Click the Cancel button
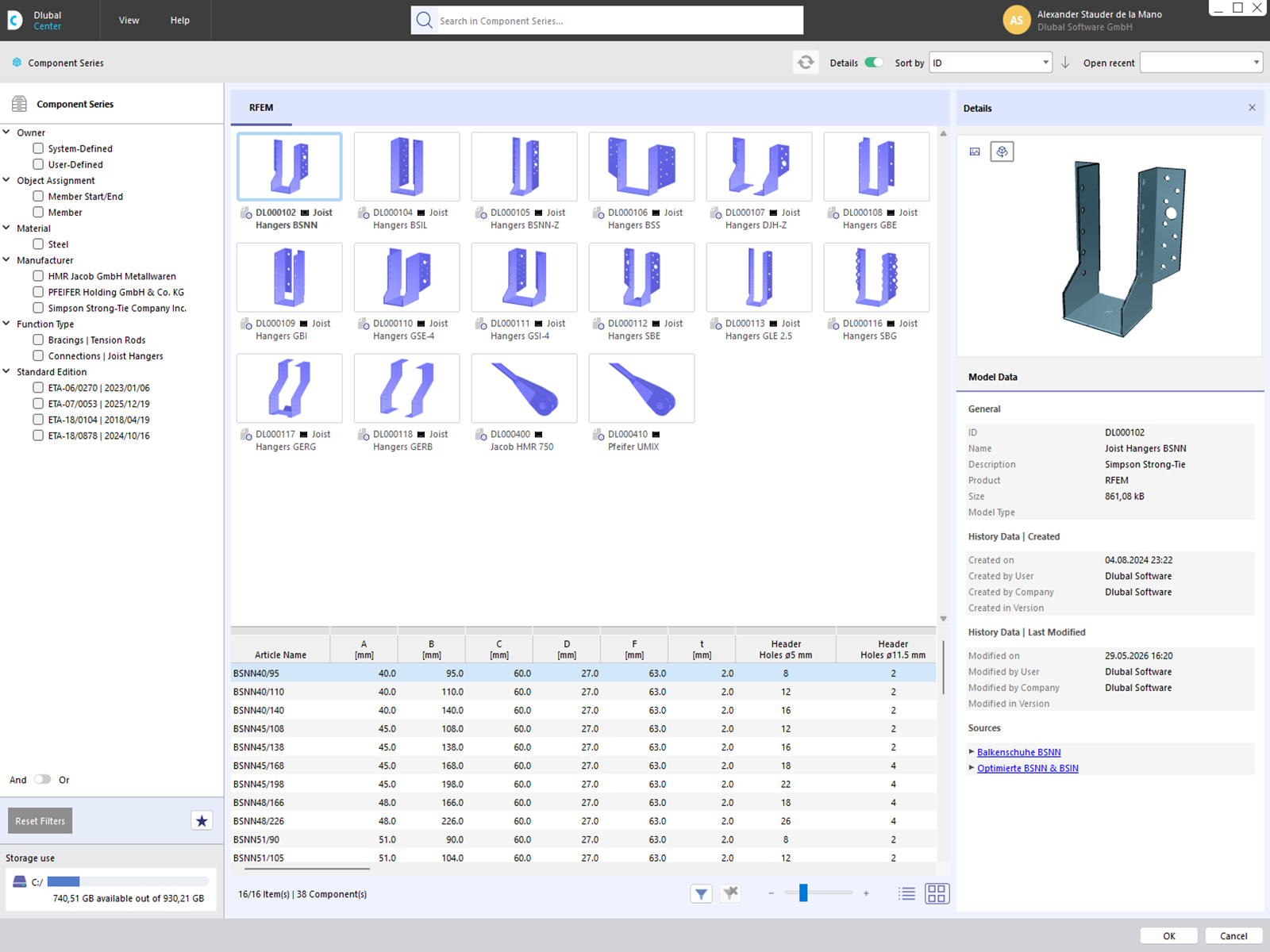 (x=1233, y=936)
